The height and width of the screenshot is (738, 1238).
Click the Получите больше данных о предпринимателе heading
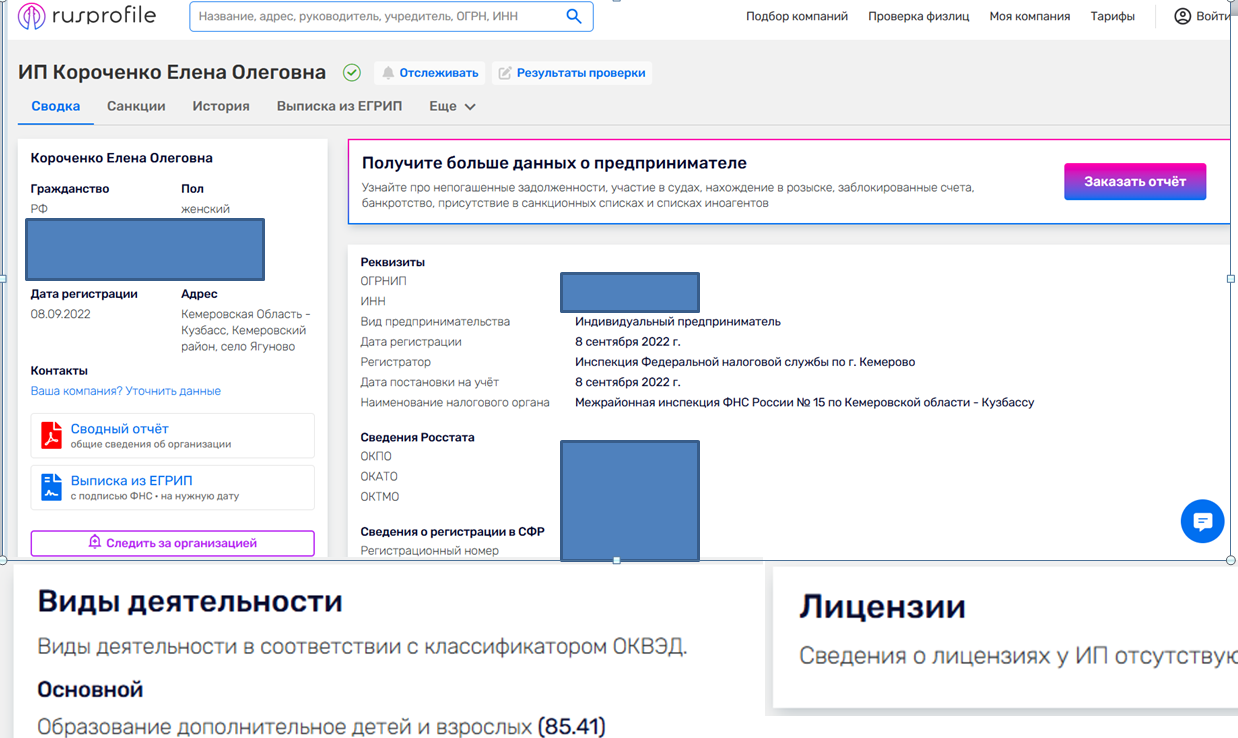point(554,163)
